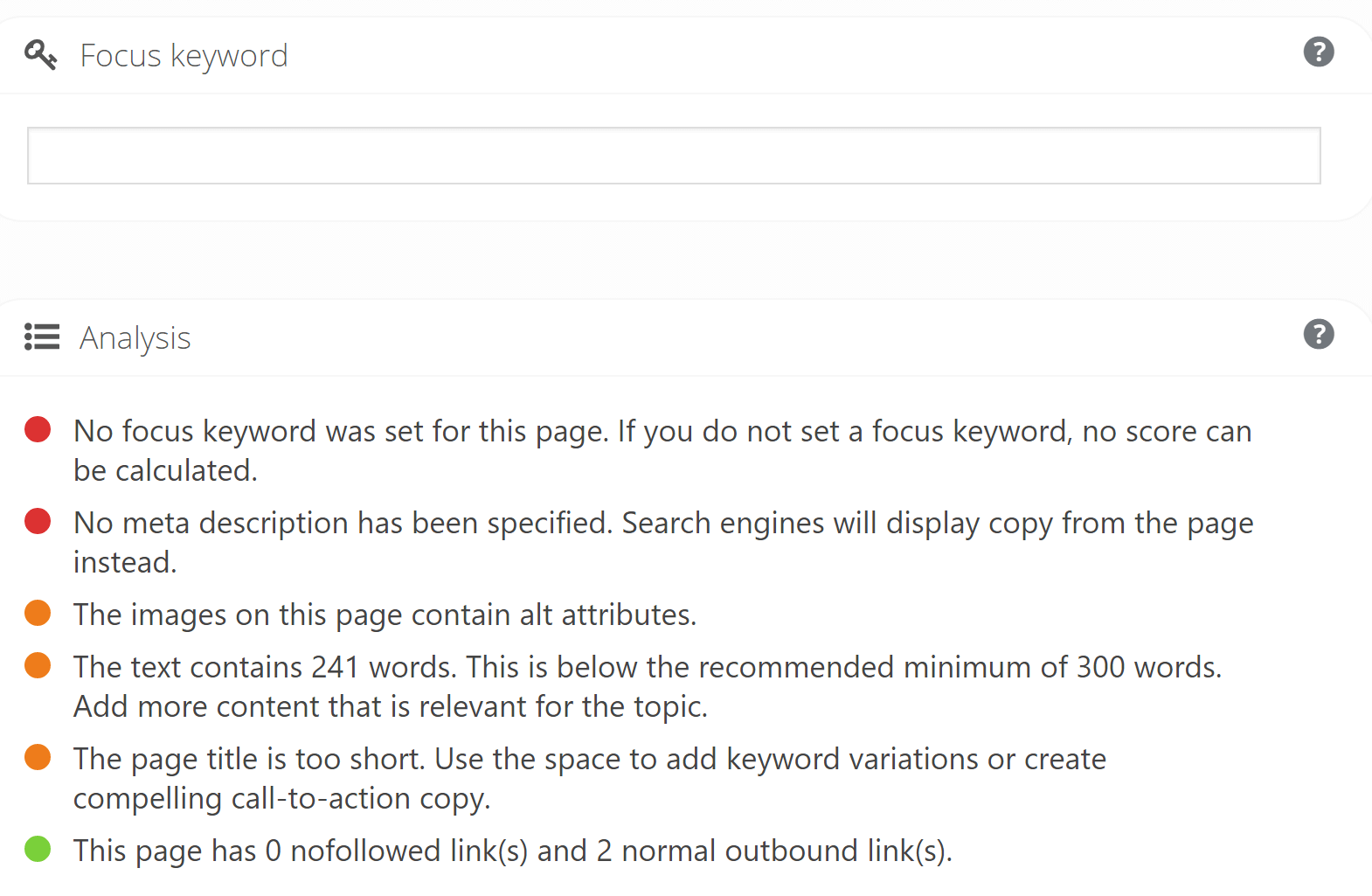Image resolution: width=1372 pixels, height=896 pixels.
Task: Click the page title is too short message
Action: tap(590, 778)
